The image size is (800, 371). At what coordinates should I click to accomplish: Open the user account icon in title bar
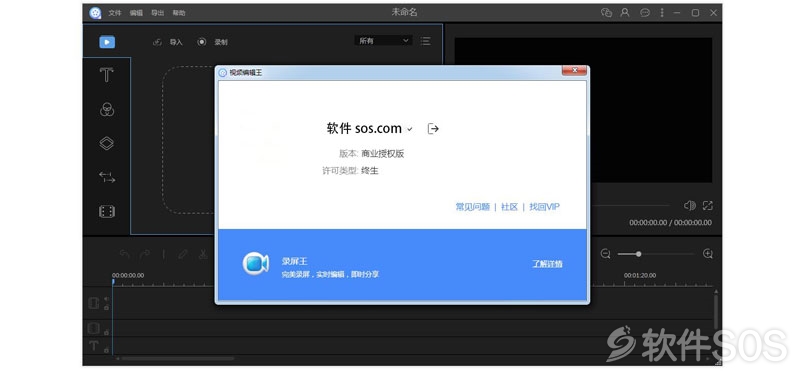pyautogui.click(x=625, y=13)
